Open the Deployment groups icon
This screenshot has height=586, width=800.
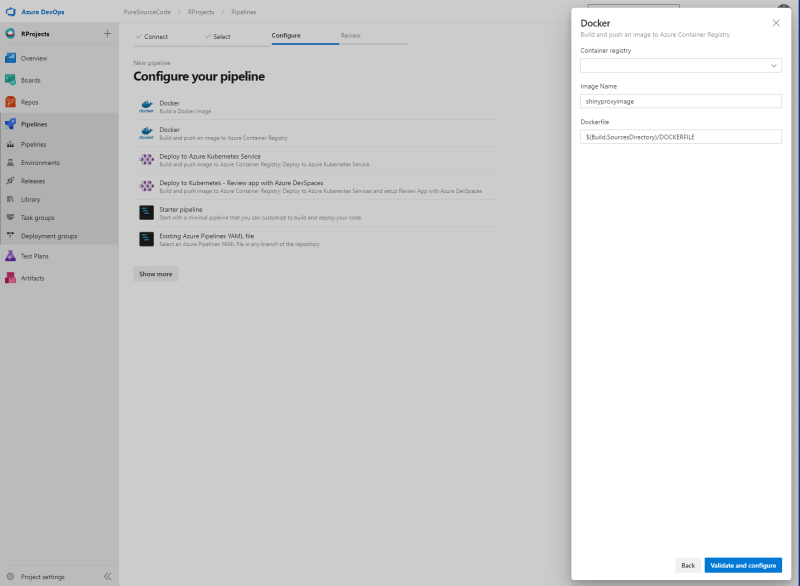[x=10, y=236]
